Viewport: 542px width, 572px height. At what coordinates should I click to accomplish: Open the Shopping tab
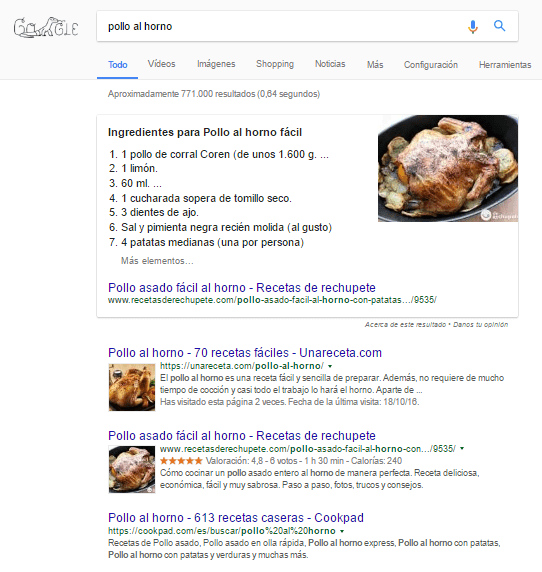[275, 64]
